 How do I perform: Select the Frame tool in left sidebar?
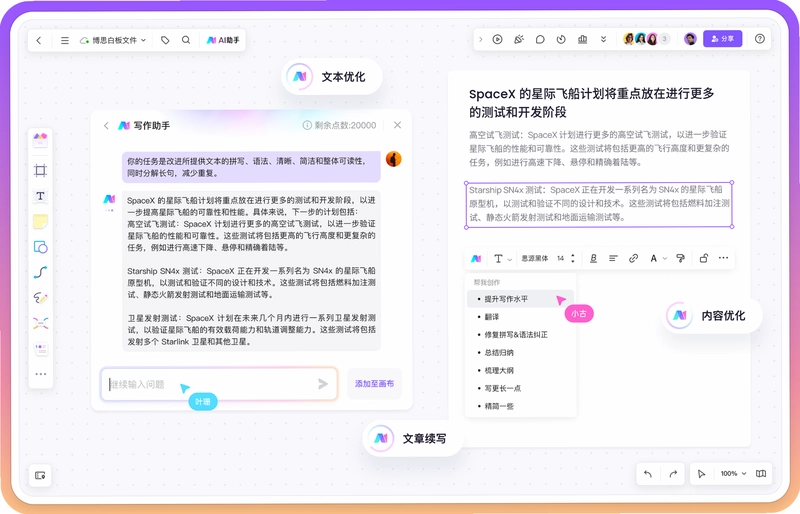[40, 170]
